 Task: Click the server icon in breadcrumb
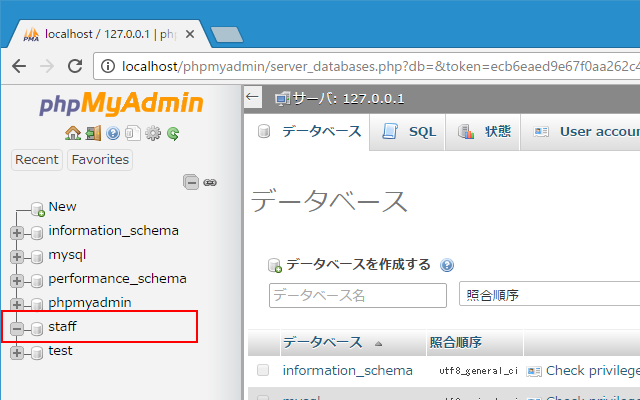click(x=283, y=98)
